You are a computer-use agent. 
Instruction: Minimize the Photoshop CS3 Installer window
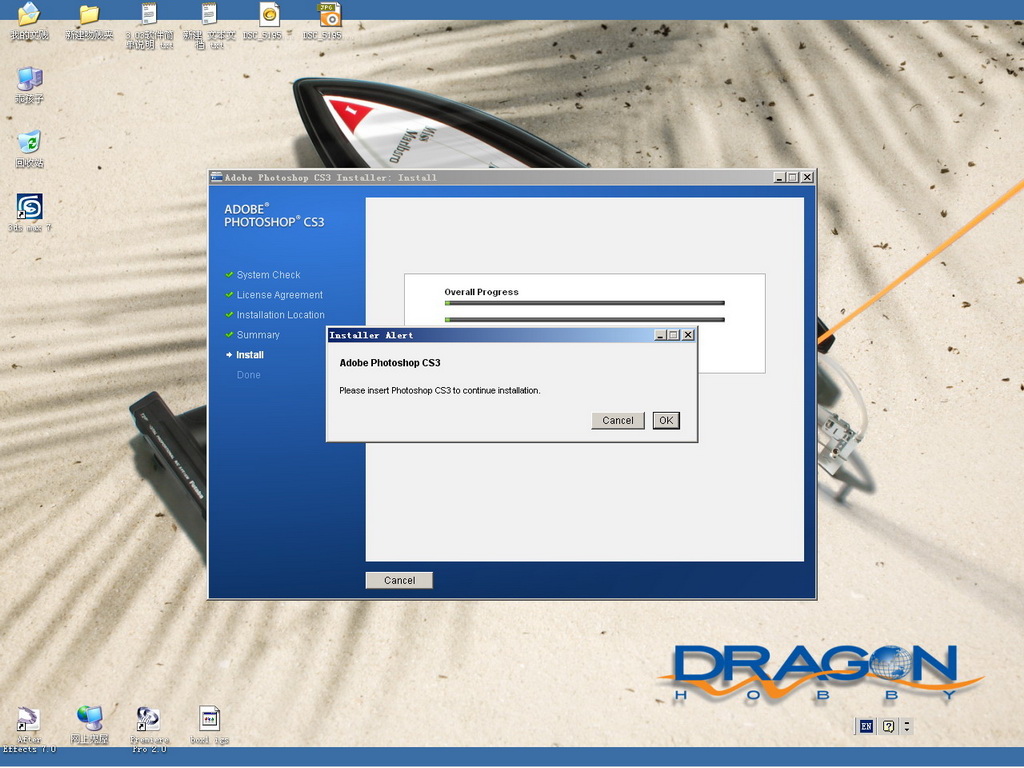[x=779, y=177]
